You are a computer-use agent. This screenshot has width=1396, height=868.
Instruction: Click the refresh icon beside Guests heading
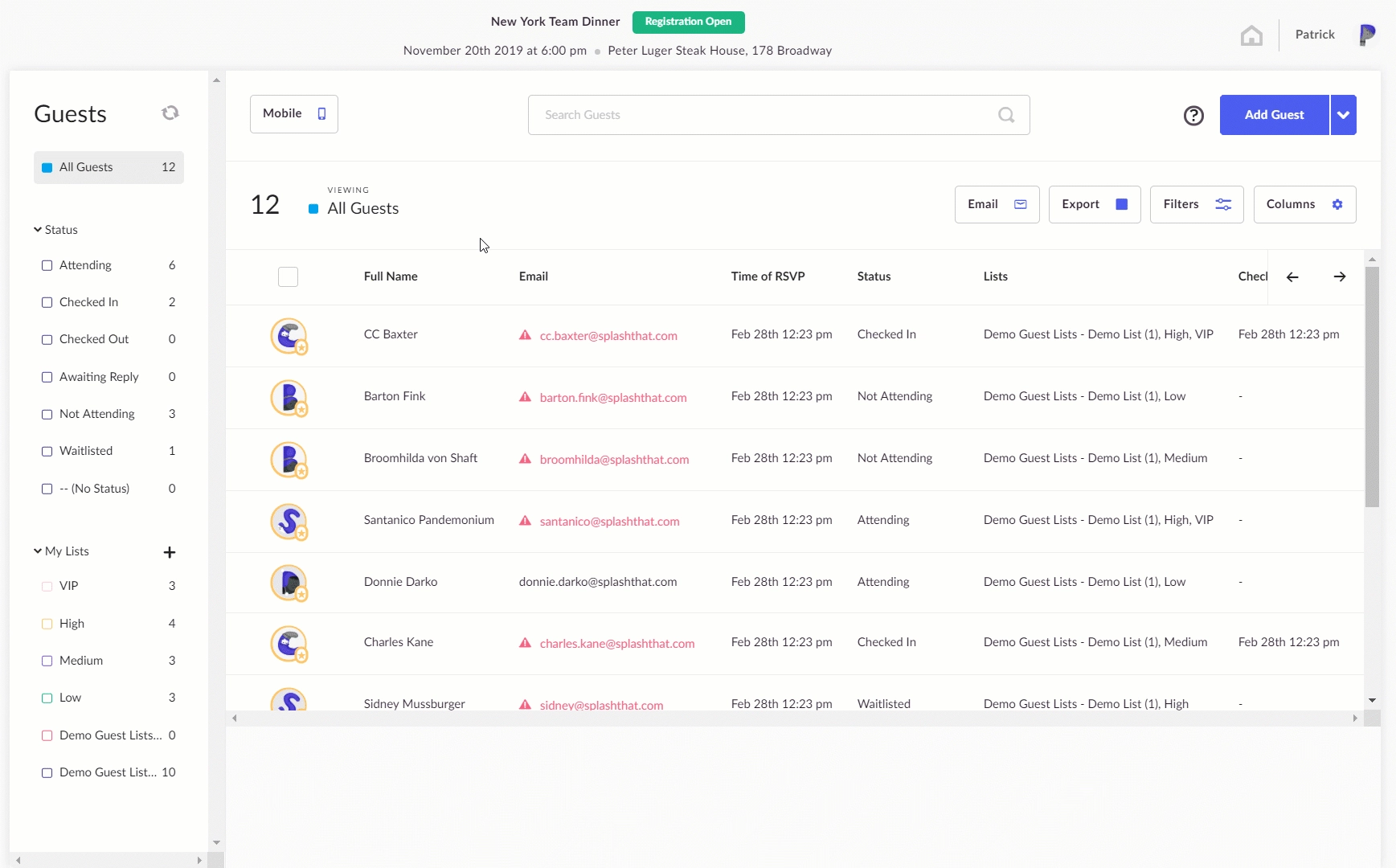click(170, 113)
